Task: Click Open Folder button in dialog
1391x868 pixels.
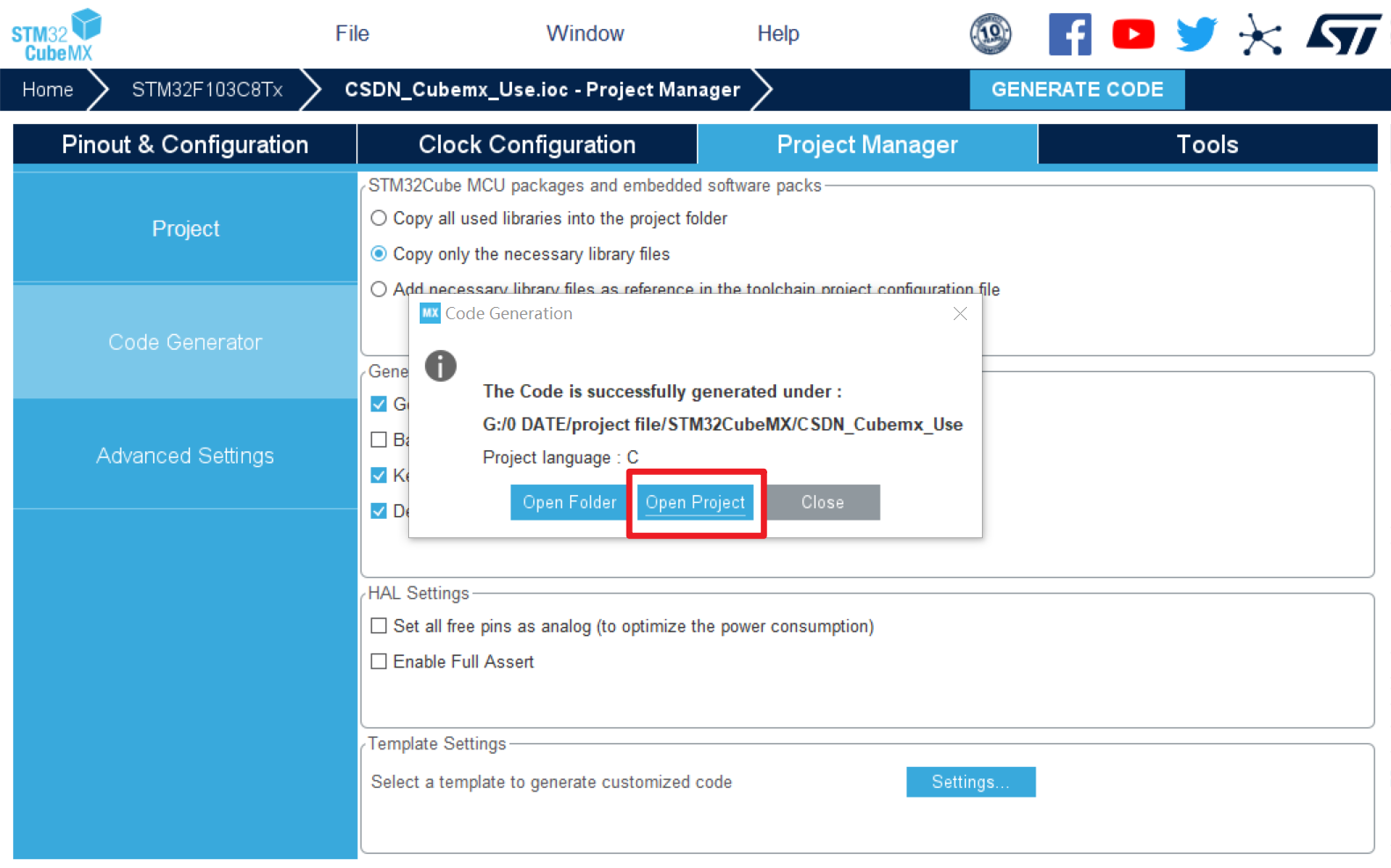Action: [569, 502]
